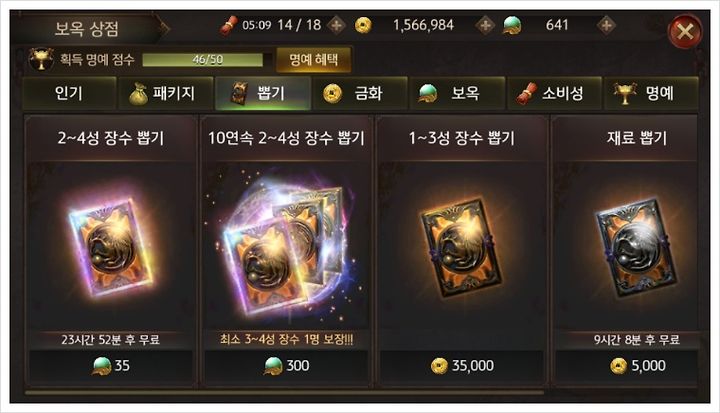Image resolution: width=720 pixels, height=413 pixels.
Task: Click the 46/50 honor points progress bar
Action: [x=202, y=60]
